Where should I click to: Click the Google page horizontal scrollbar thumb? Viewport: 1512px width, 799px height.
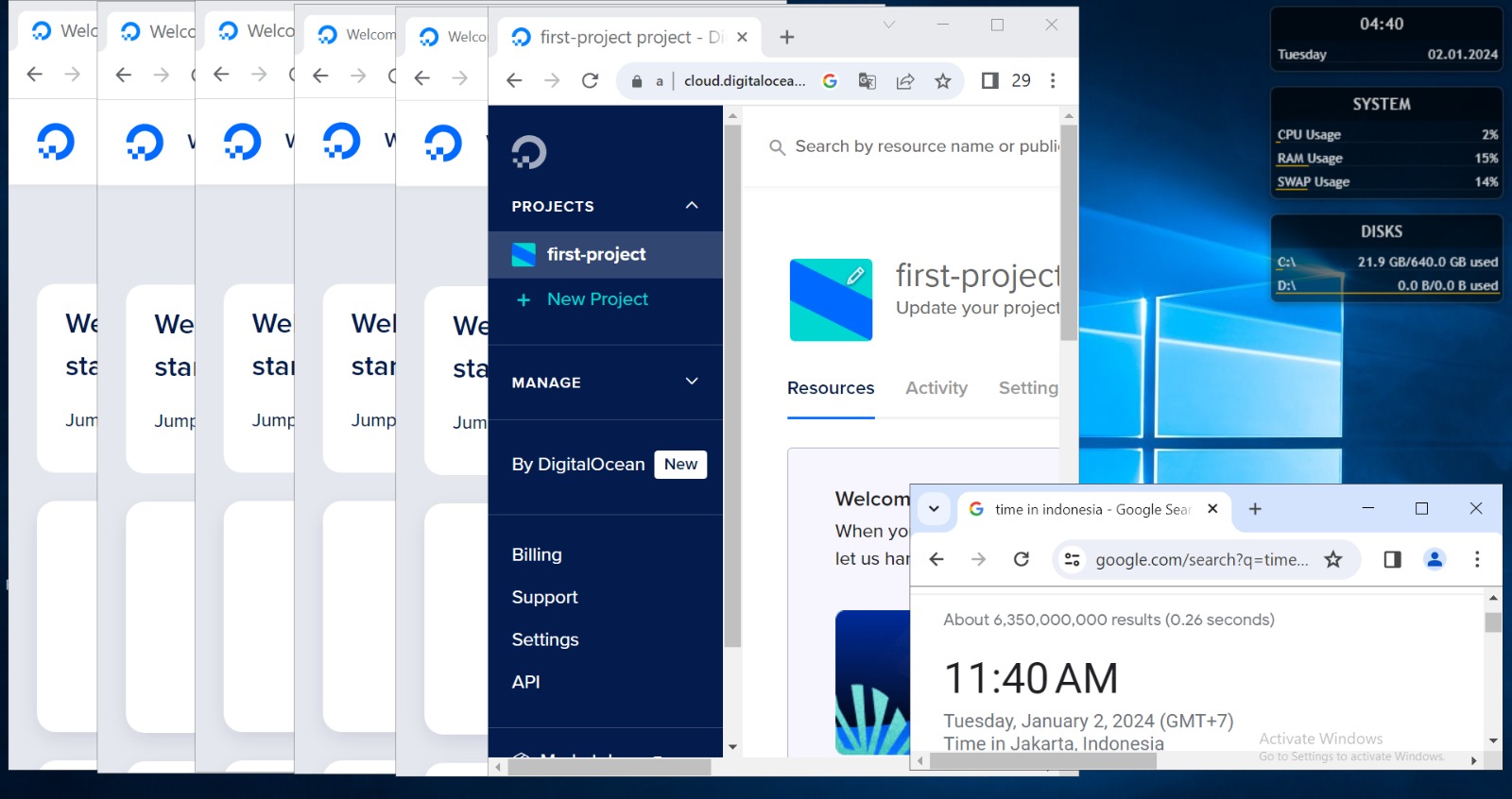[x=1042, y=761]
